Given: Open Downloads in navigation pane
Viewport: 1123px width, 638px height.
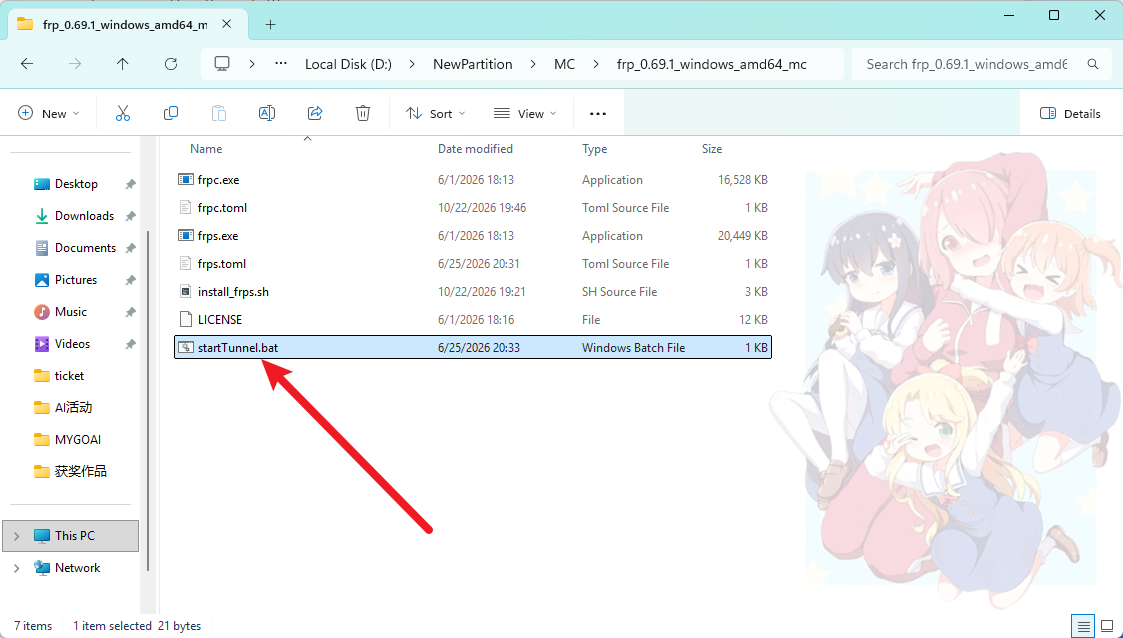Looking at the screenshot, I should point(85,216).
